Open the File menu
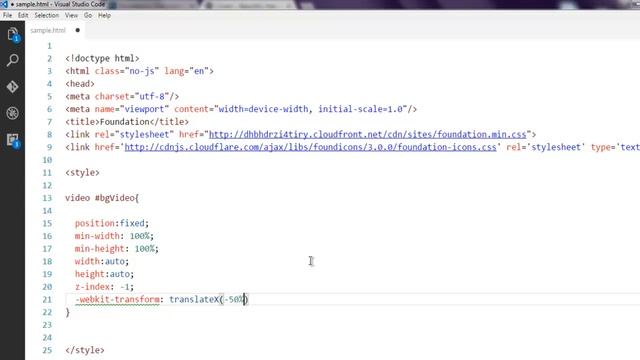Viewport: 640px width, 360px height. 7,16
